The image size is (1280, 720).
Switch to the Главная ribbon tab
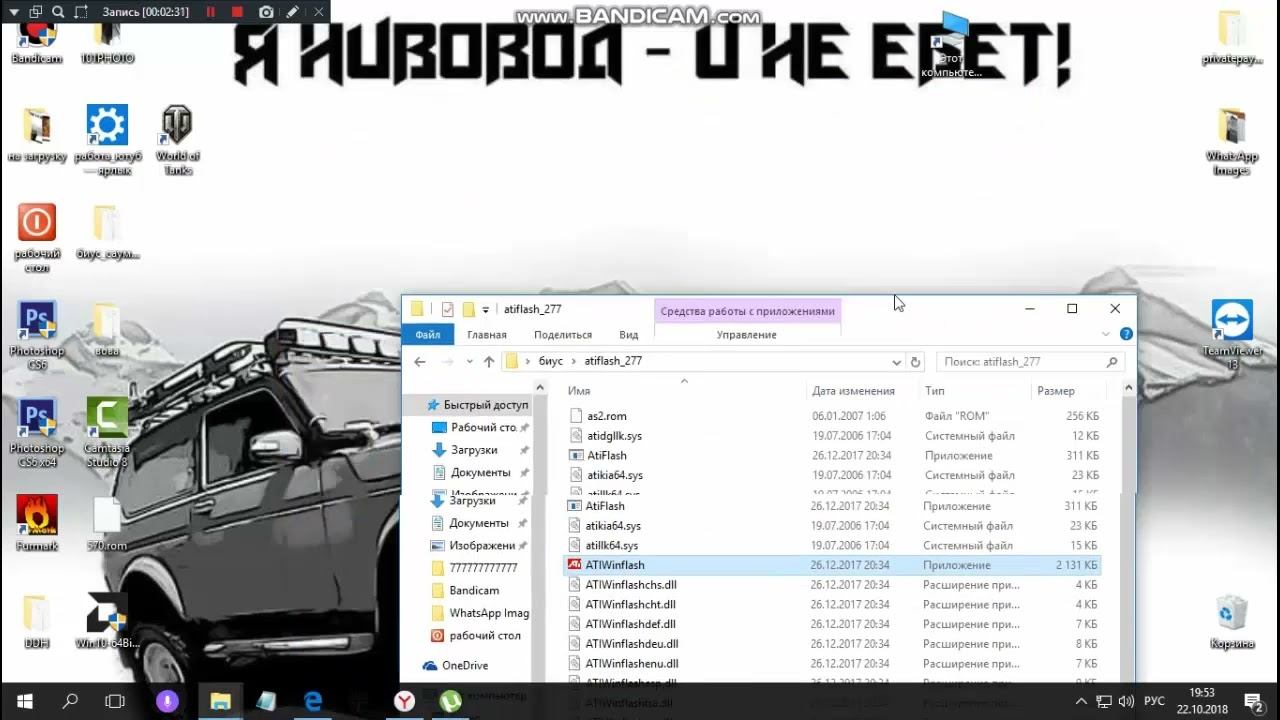coord(487,335)
